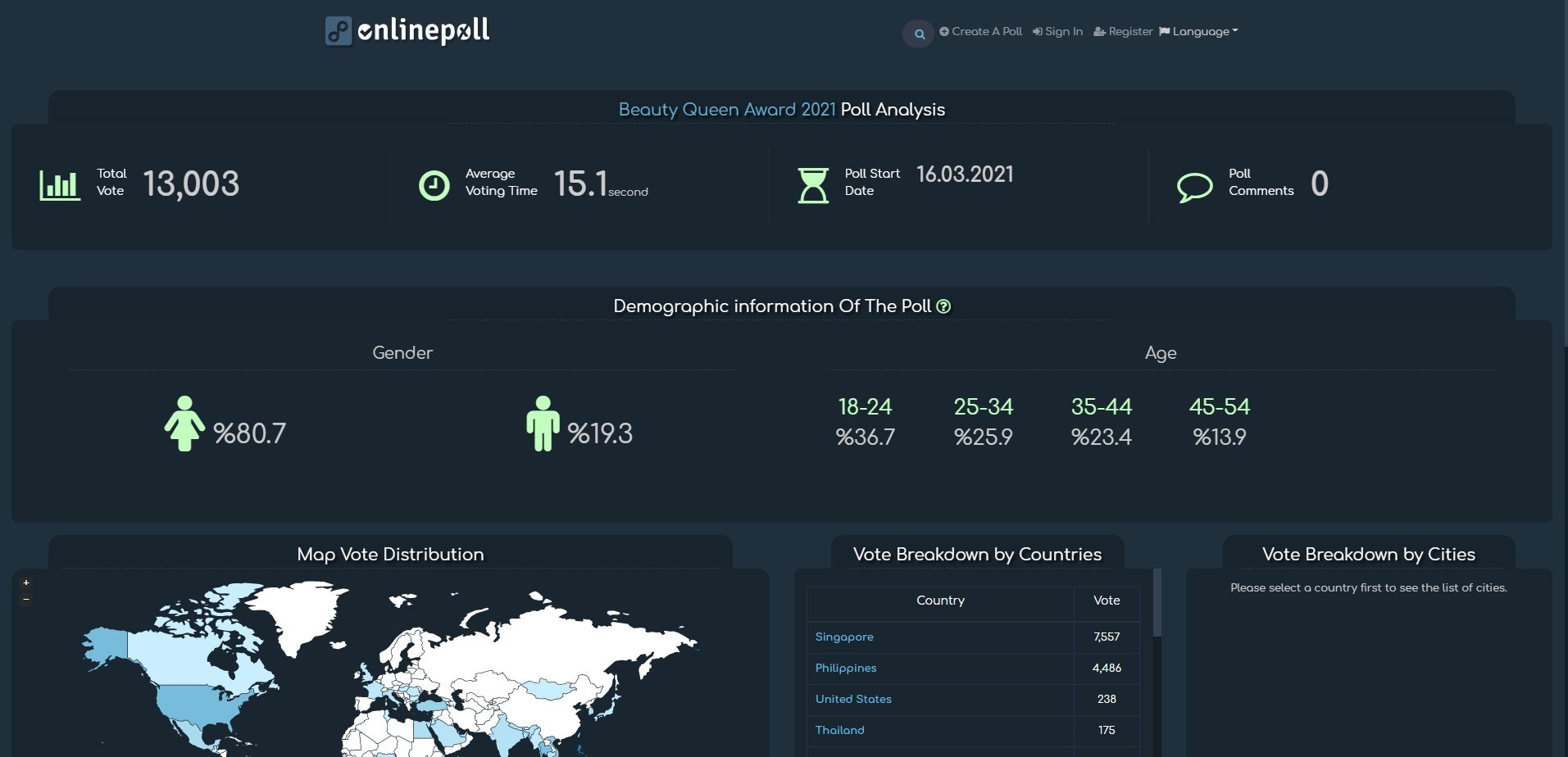Click the poll start date 16.03.2021

(965, 174)
